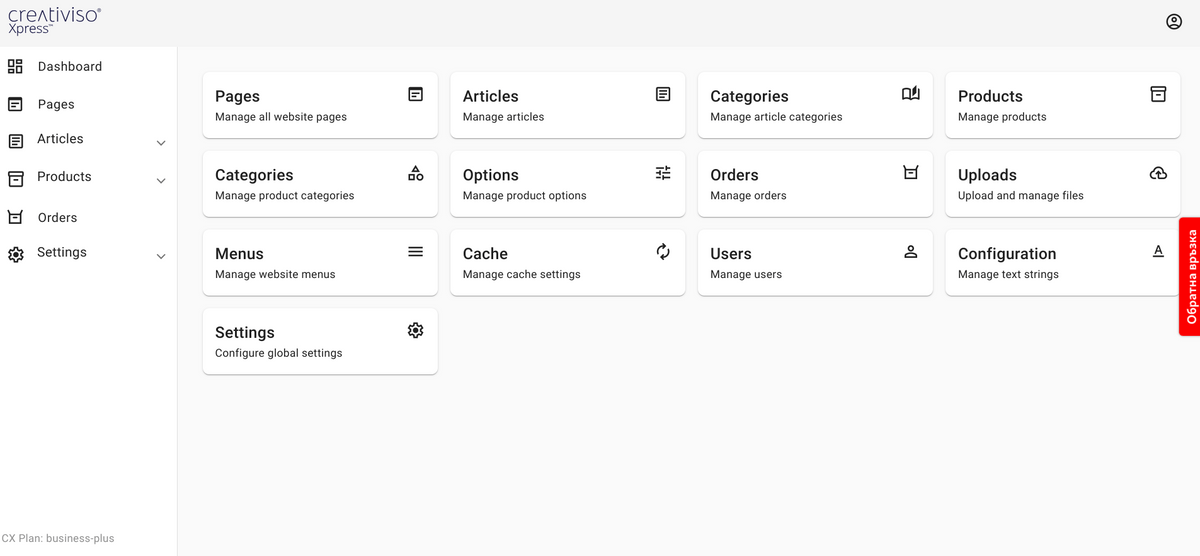Select Settings in the sidebar menu
Viewport: 1200px width, 556px height.
[62, 252]
